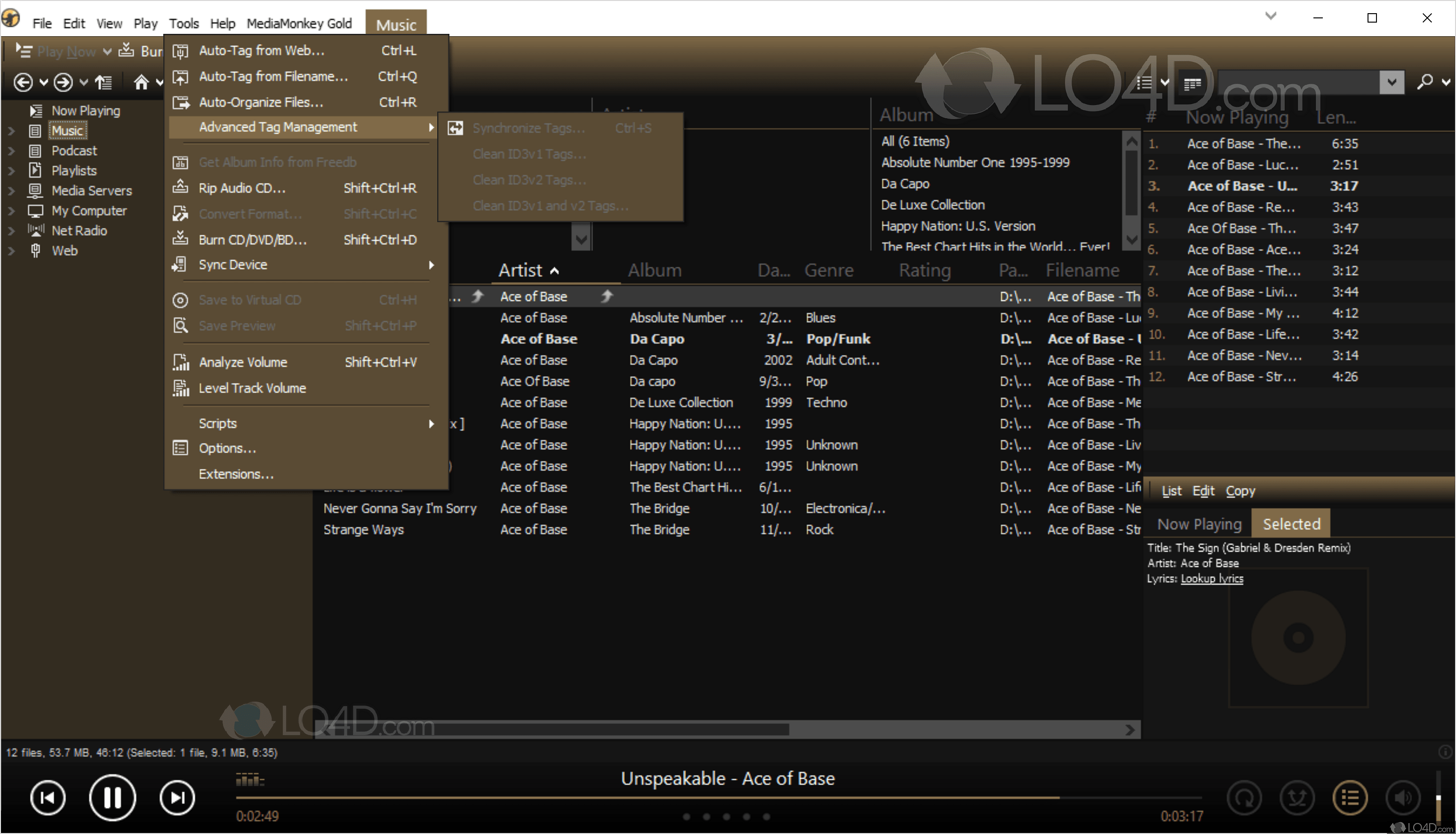Skip to the next track
This screenshot has height=834, width=1456.
[177, 797]
